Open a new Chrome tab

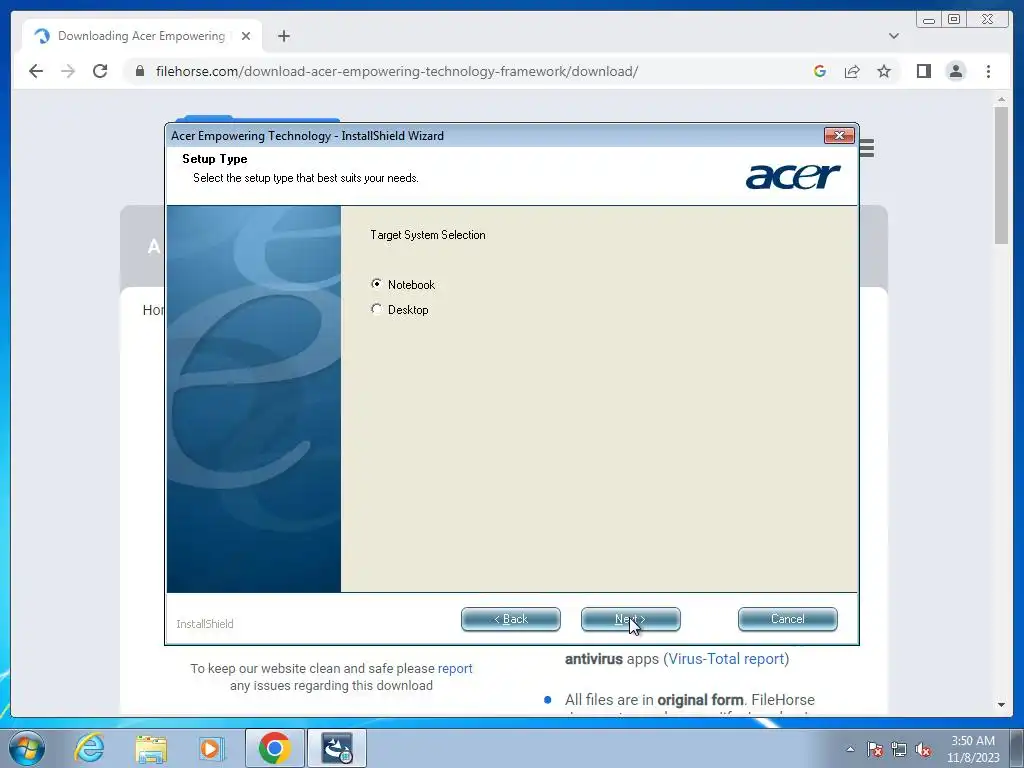[x=283, y=36]
